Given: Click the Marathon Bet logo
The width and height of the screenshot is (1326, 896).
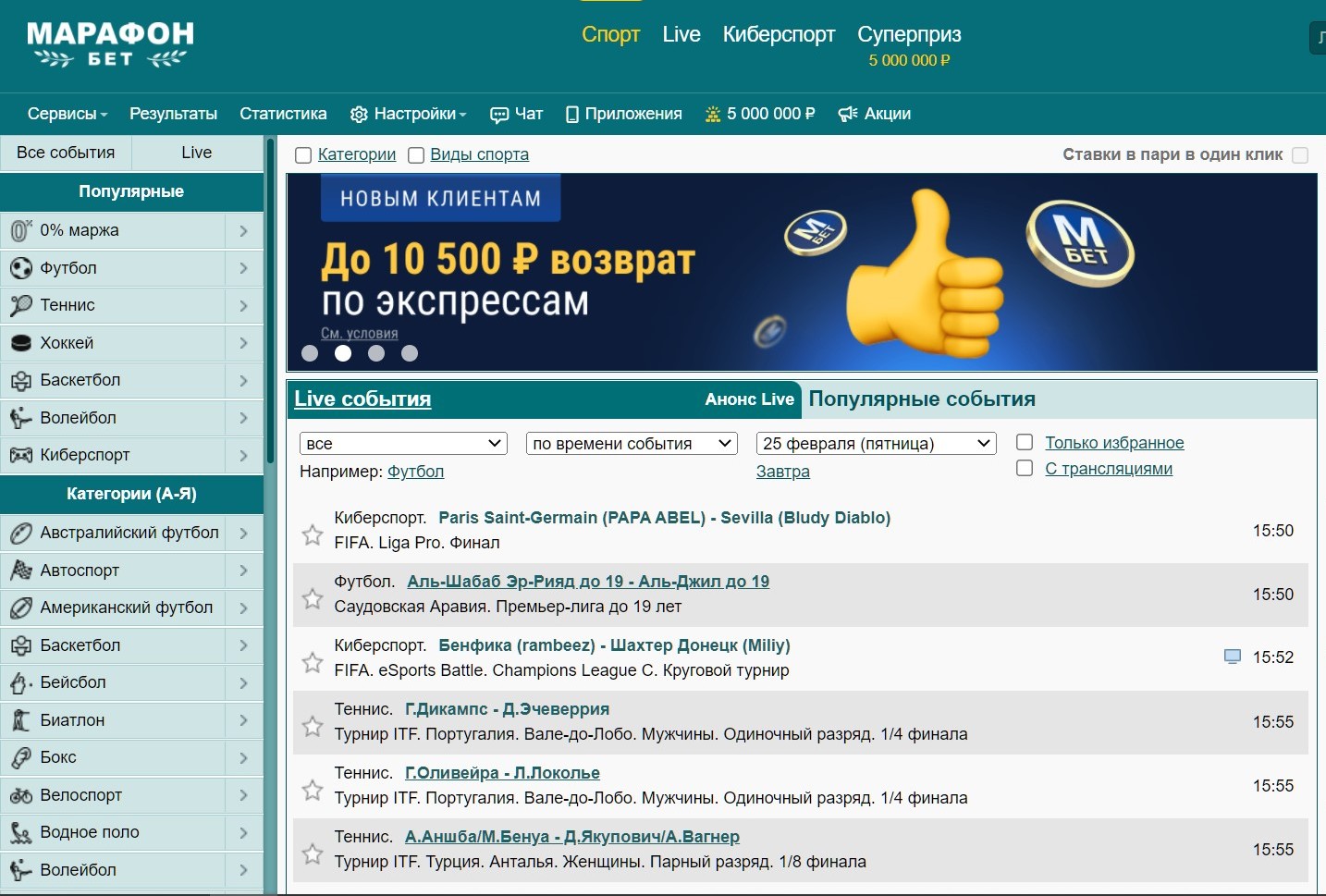Looking at the screenshot, I should 110,44.
